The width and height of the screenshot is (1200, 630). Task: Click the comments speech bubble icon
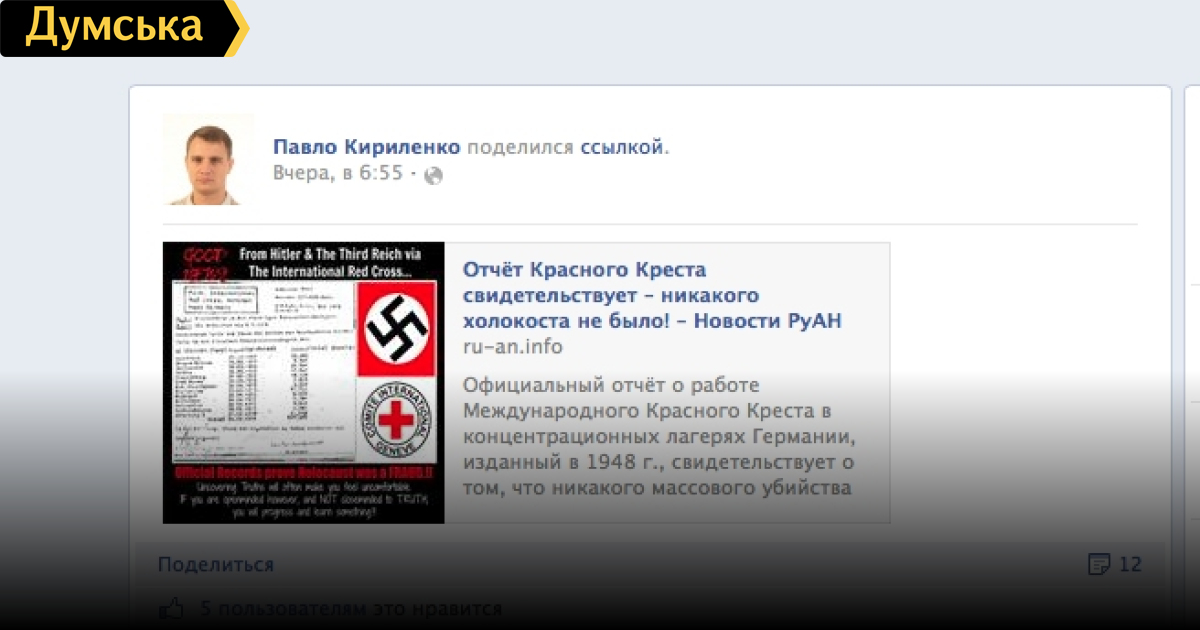(1098, 565)
